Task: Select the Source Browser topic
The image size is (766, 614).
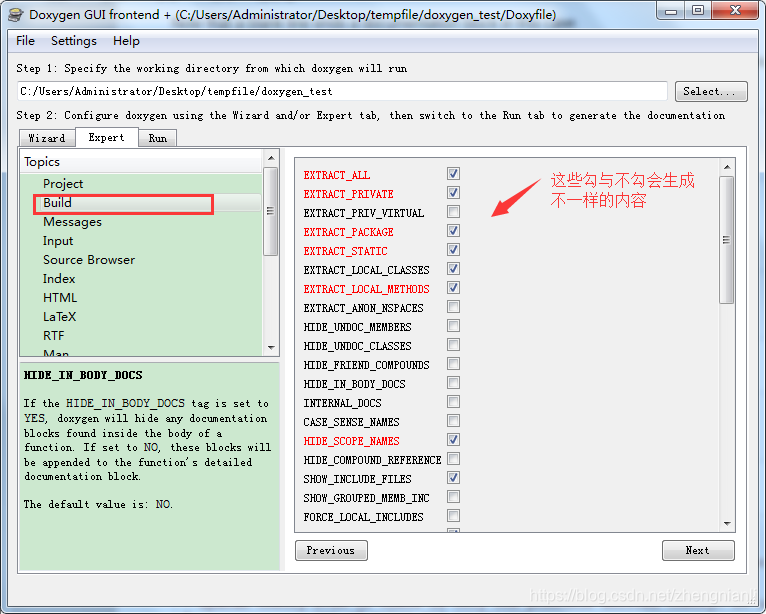Action: pos(89,260)
